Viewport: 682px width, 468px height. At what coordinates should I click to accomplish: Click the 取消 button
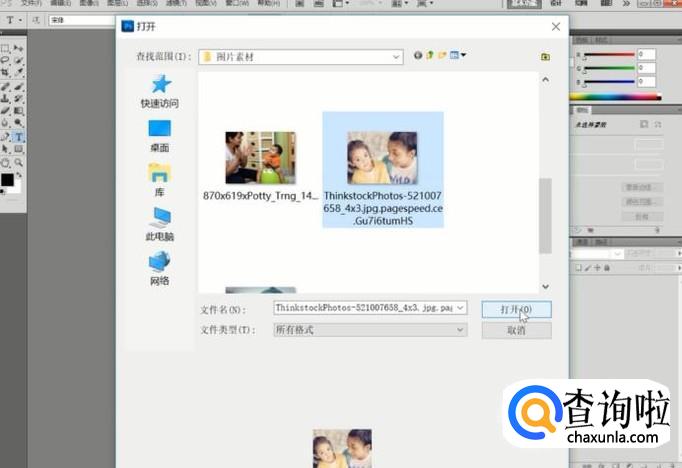click(516, 331)
